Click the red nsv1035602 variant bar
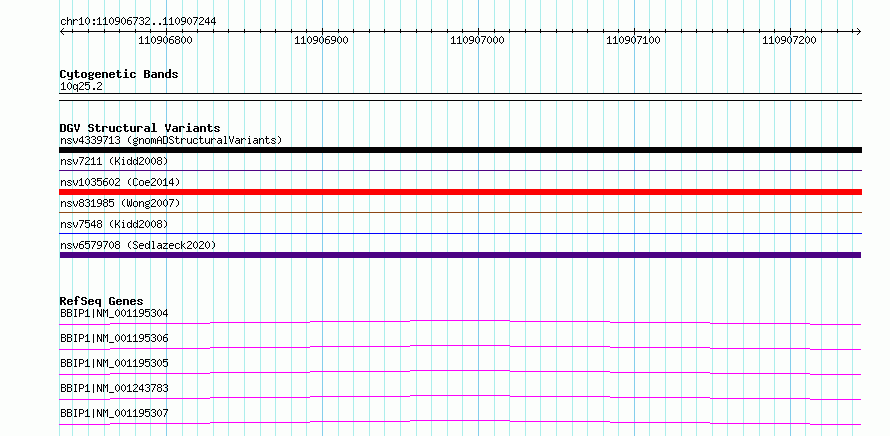 460,192
